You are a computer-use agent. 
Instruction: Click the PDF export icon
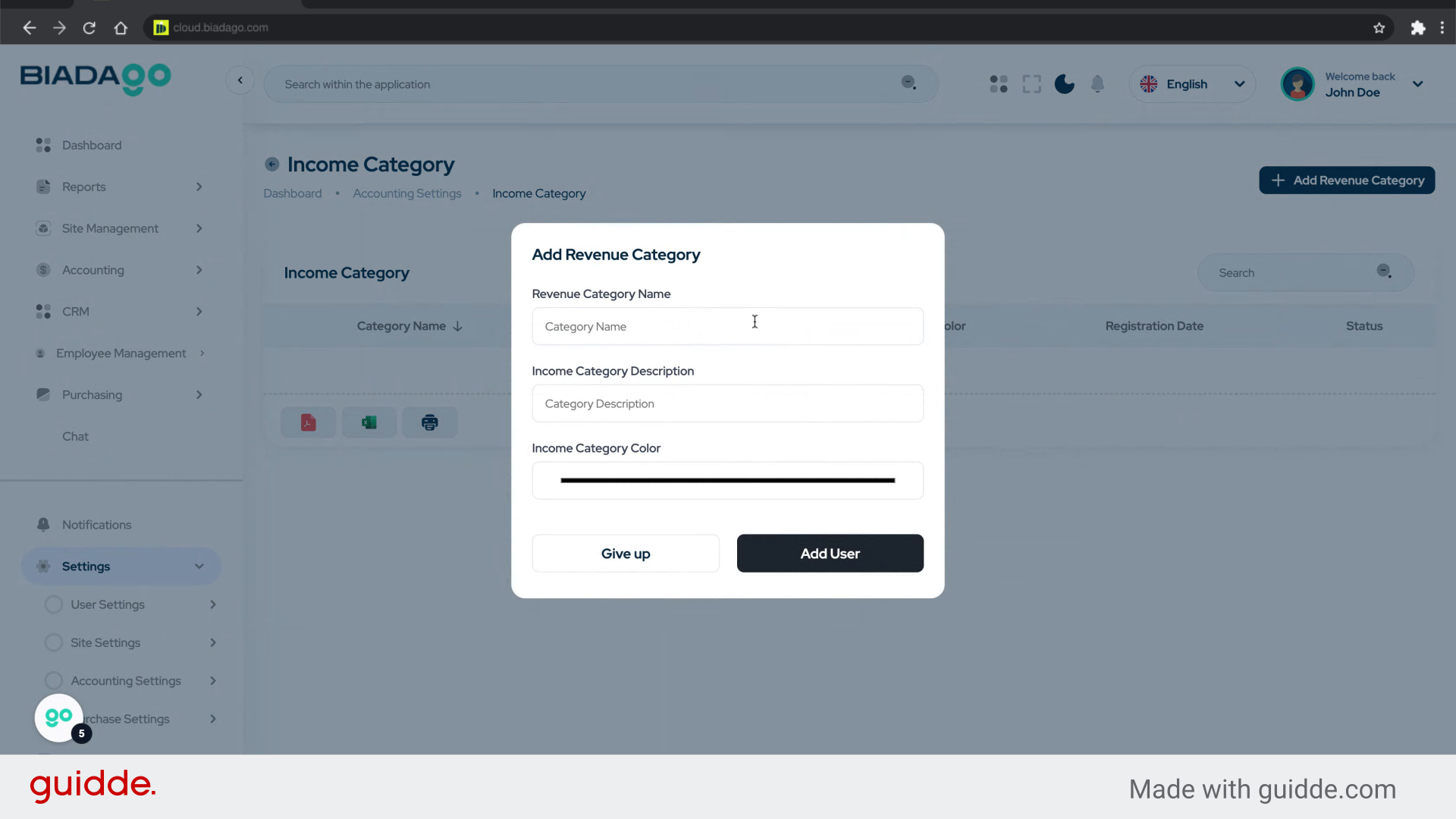308,422
